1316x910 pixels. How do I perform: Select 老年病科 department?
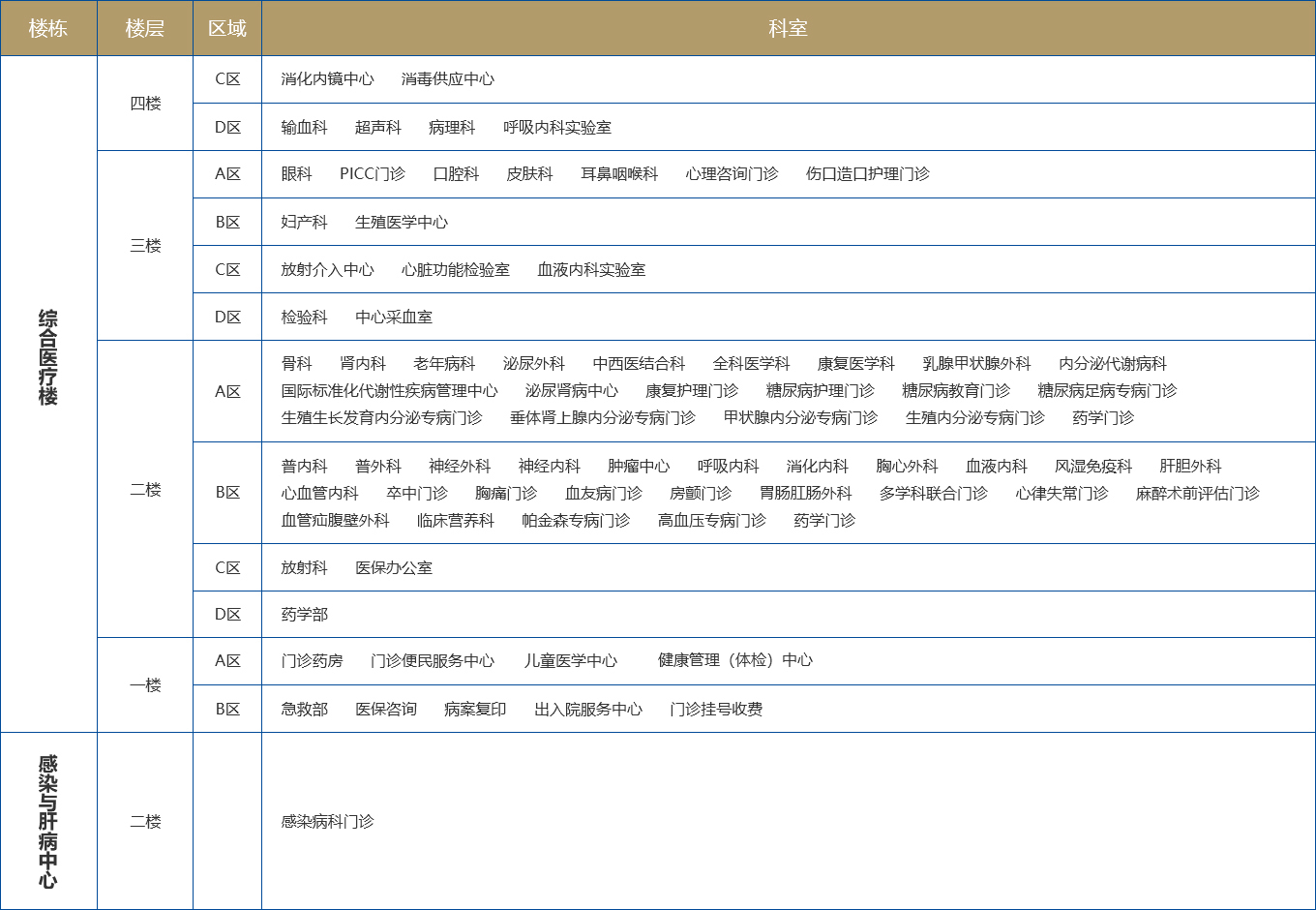pyautogui.click(x=444, y=364)
